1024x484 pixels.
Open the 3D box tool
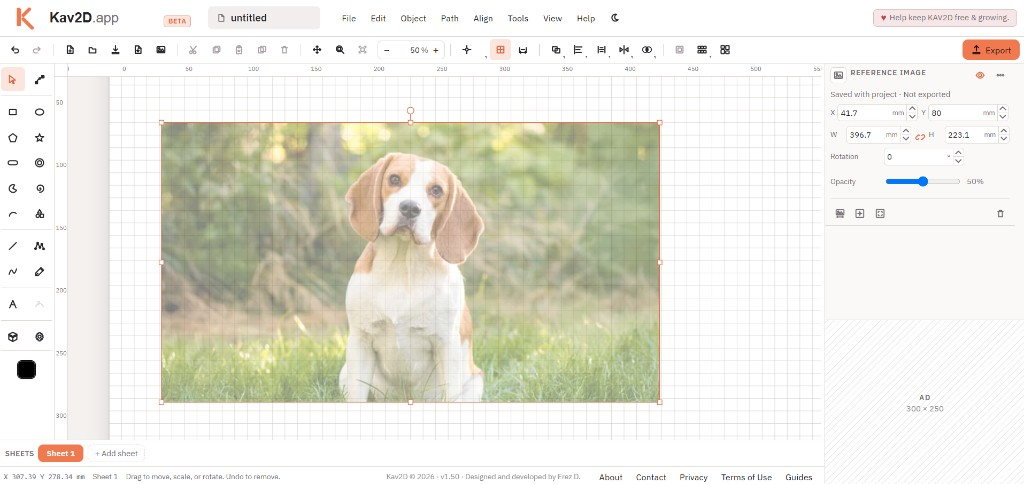click(x=12, y=337)
